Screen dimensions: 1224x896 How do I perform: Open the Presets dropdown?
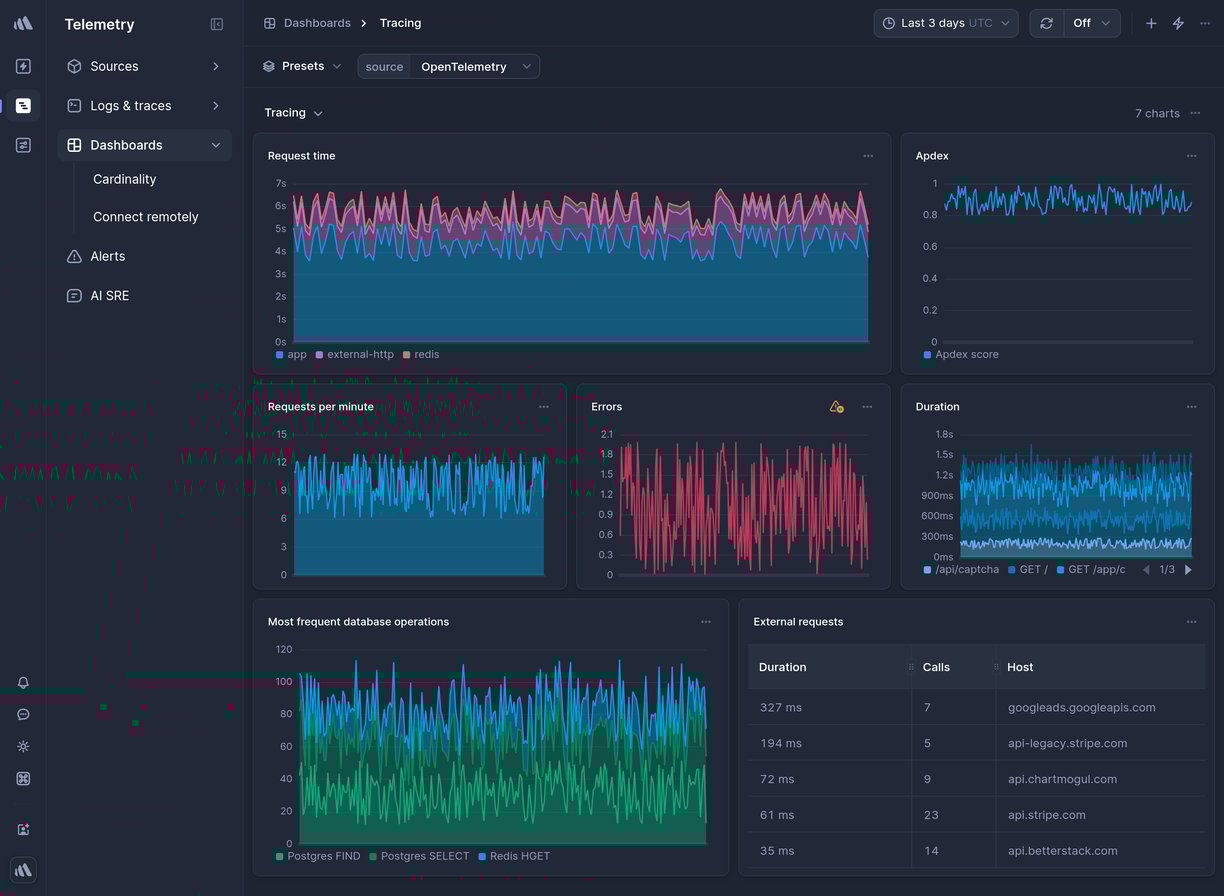click(x=301, y=65)
